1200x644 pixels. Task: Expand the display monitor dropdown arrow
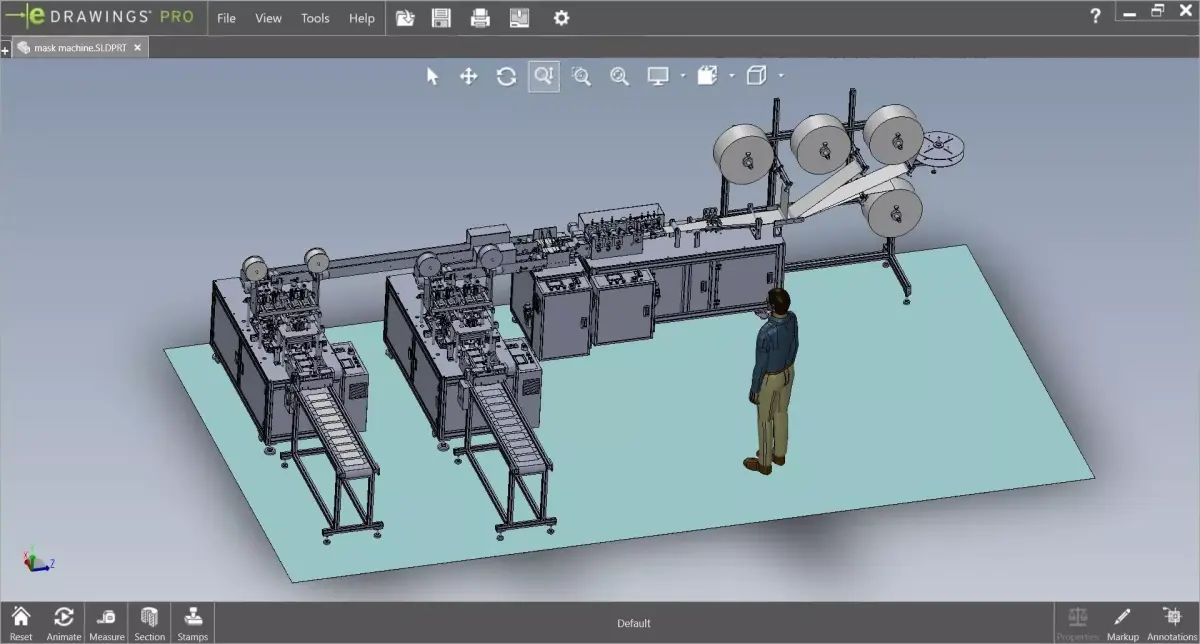pos(683,76)
